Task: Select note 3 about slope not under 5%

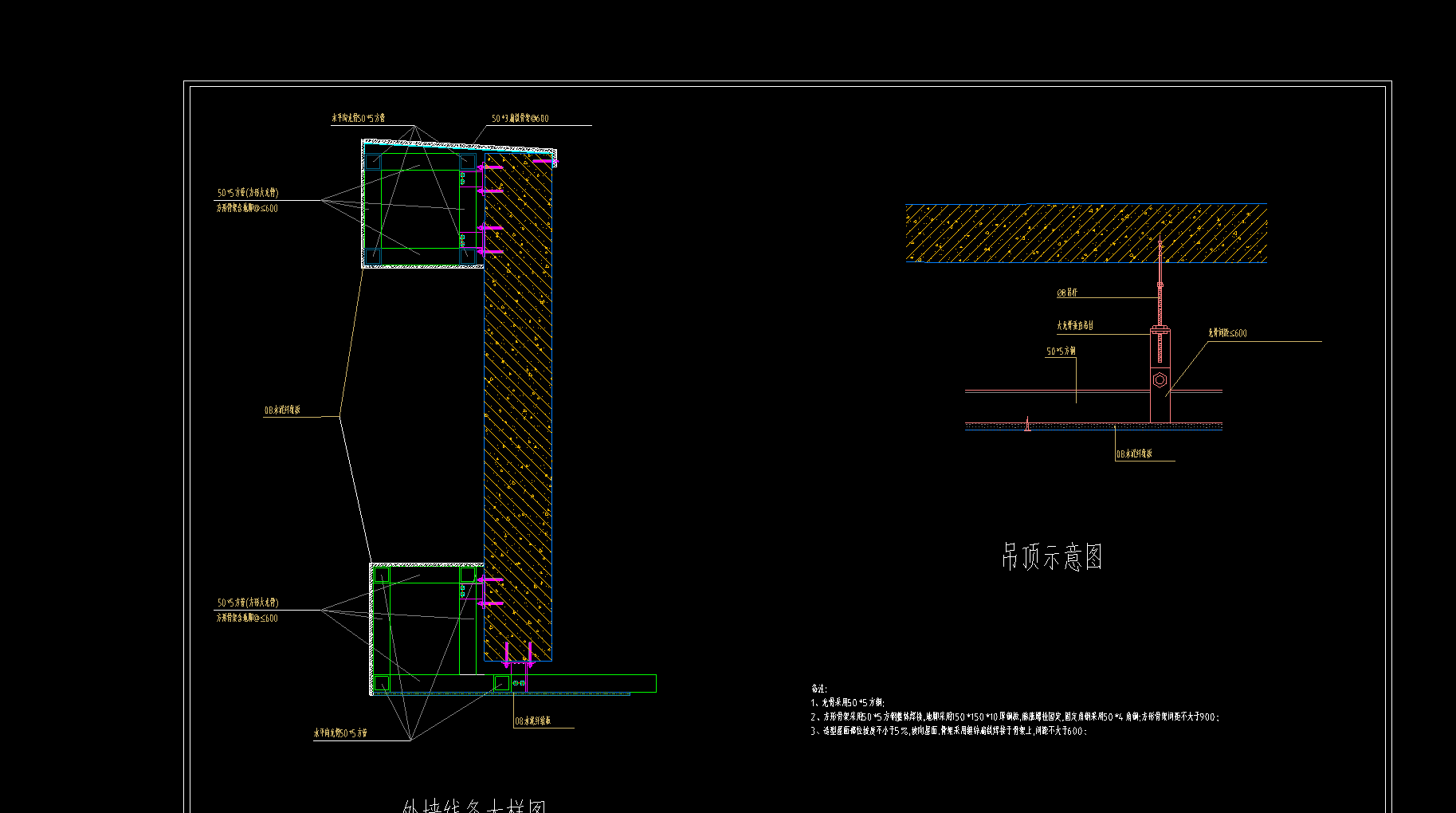Action: point(949,730)
